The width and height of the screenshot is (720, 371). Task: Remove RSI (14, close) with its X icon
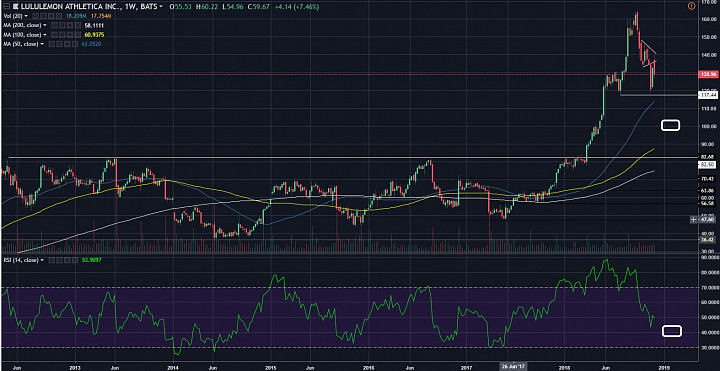tap(75, 260)
